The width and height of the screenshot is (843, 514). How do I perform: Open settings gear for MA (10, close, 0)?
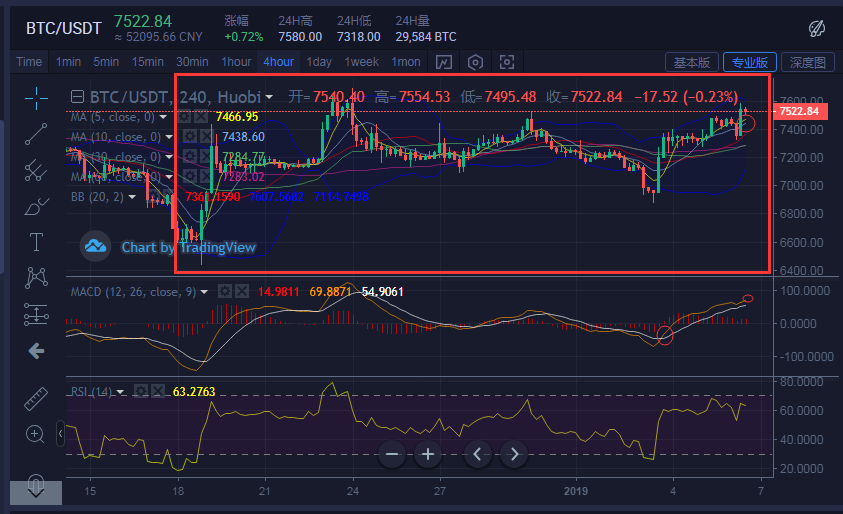[x=189, y=137]
